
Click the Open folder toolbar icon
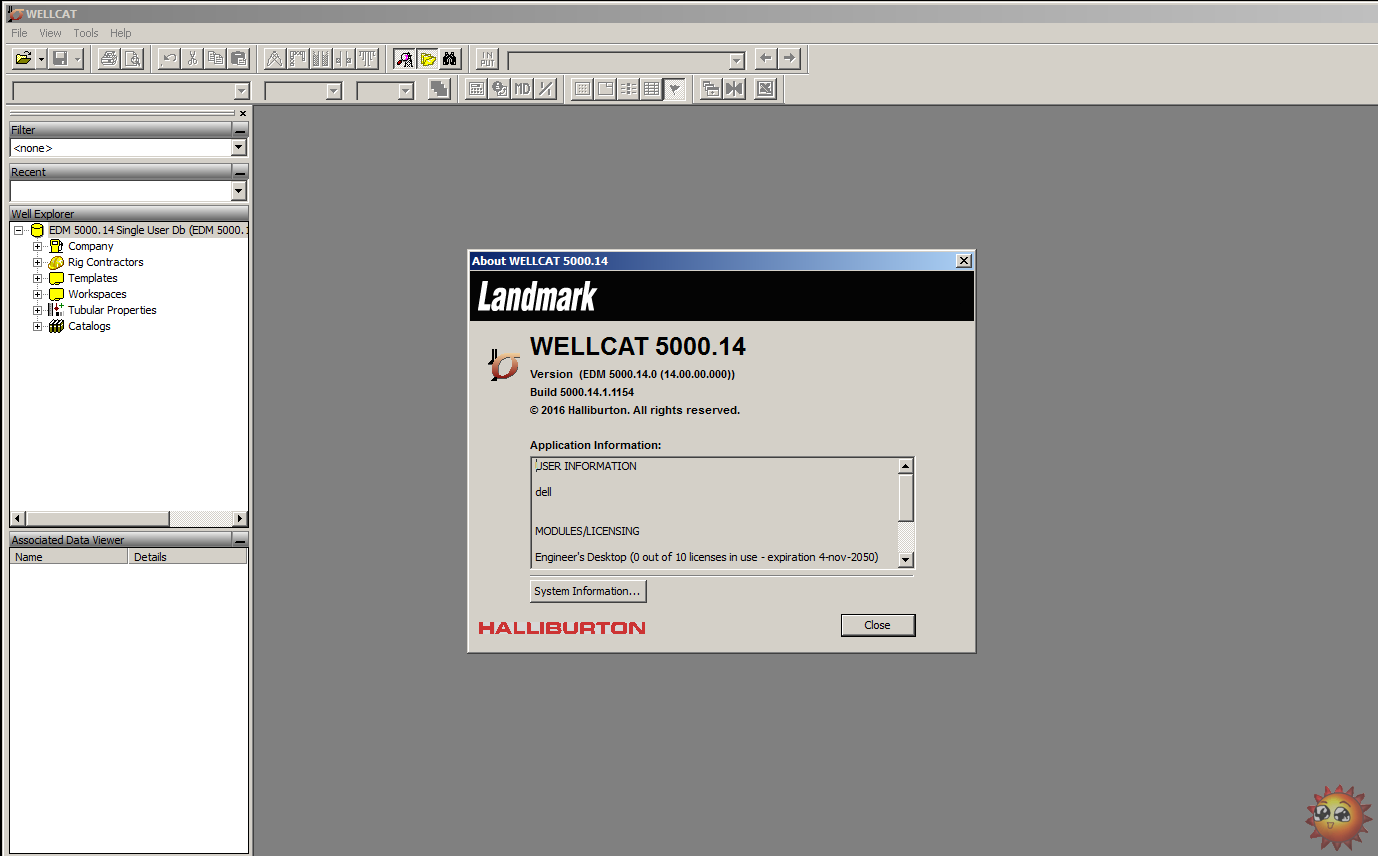point(23,59)
